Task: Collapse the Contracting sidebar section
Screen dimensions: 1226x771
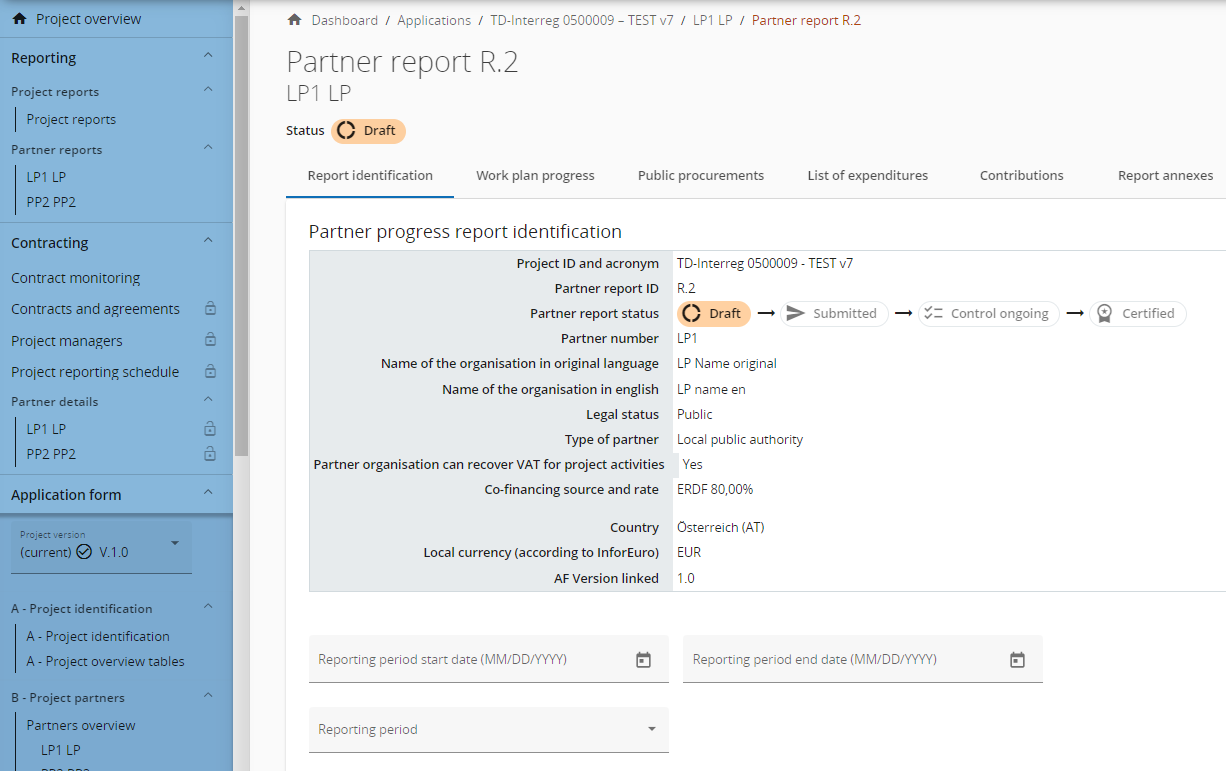Action: tap(208, 242)
